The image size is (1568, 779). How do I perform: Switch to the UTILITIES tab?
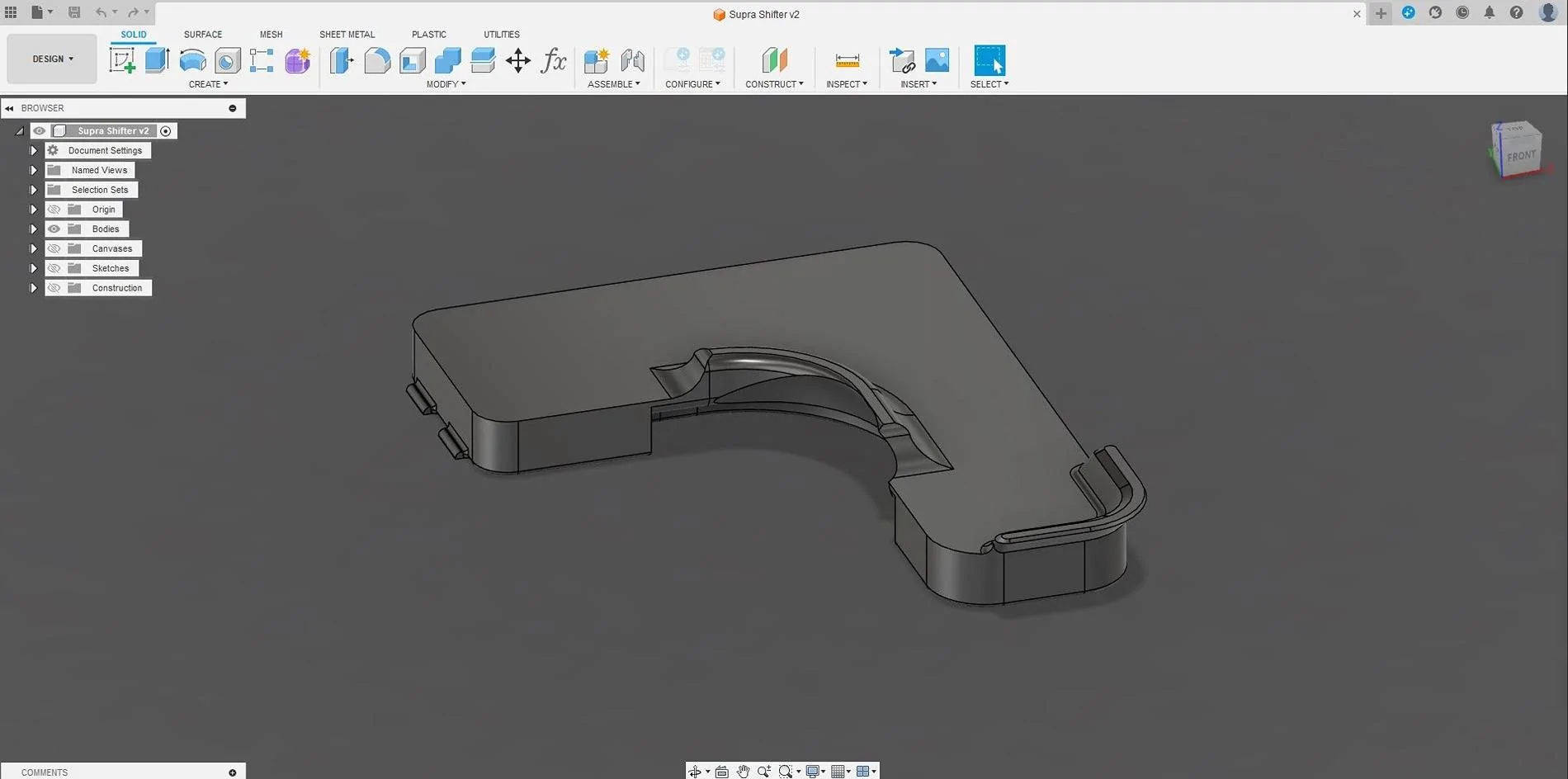tap(502, 35)
